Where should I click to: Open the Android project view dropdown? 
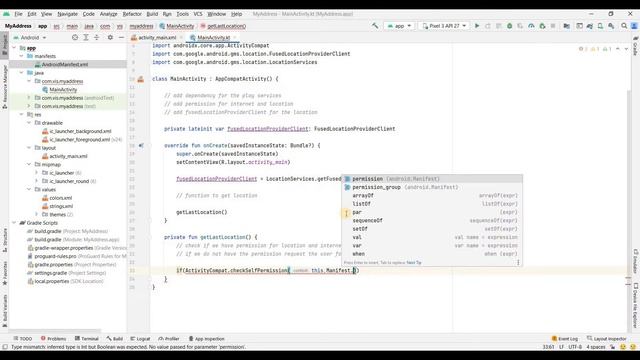click(x=30, y=38)
